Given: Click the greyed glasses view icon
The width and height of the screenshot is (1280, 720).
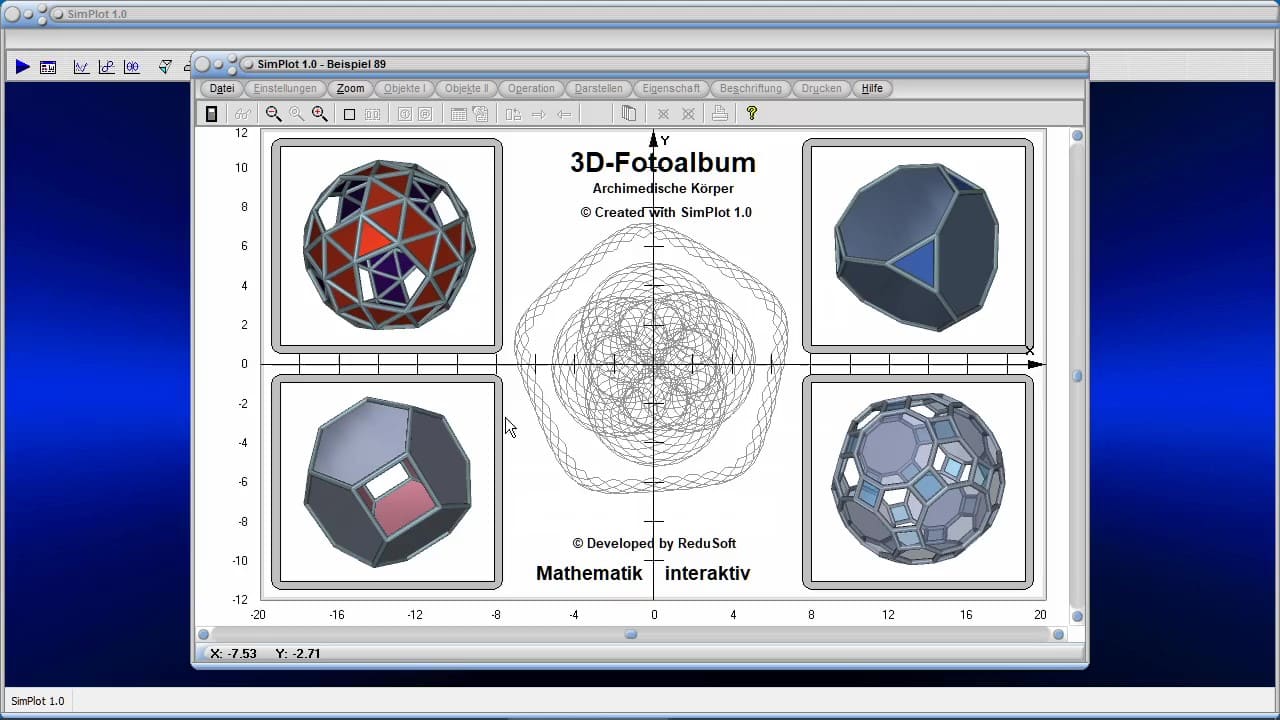Looking at the screenshot, I should [x=242, y=114].
